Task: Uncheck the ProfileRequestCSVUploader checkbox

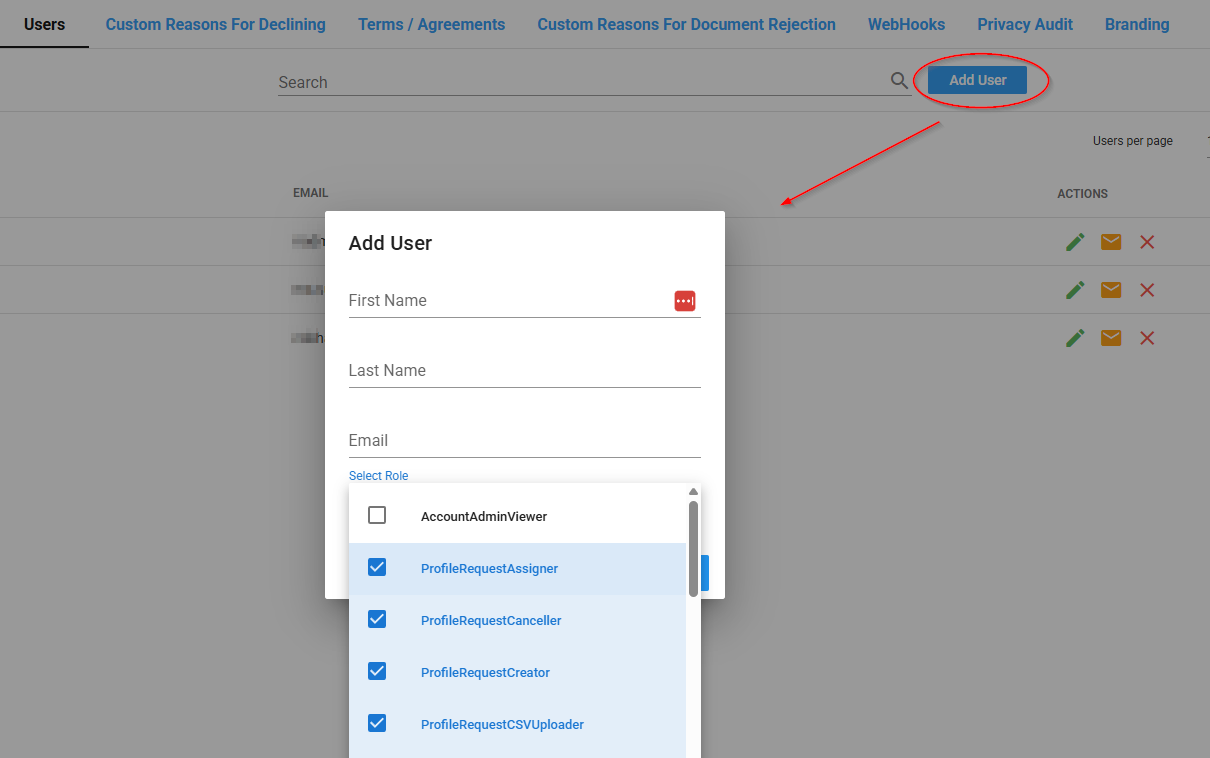Action: point(377,723)
